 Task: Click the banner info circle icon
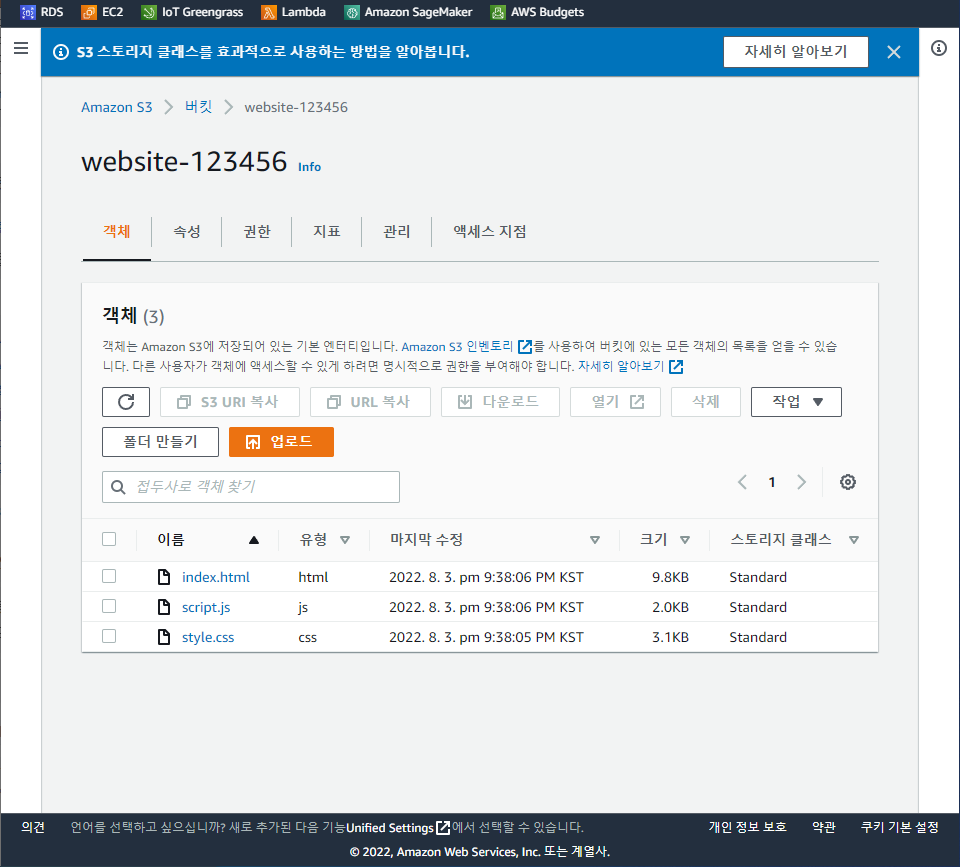(x=61, y=52)
